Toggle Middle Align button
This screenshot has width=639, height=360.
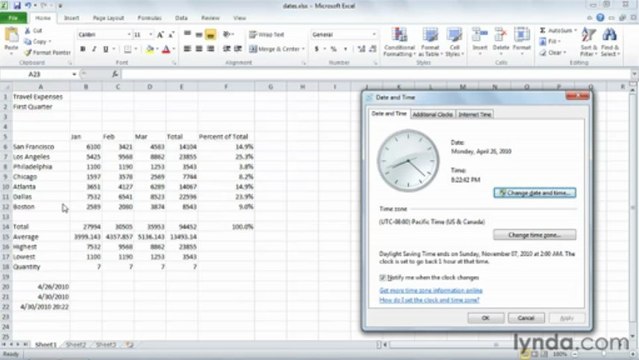(199, 35)
